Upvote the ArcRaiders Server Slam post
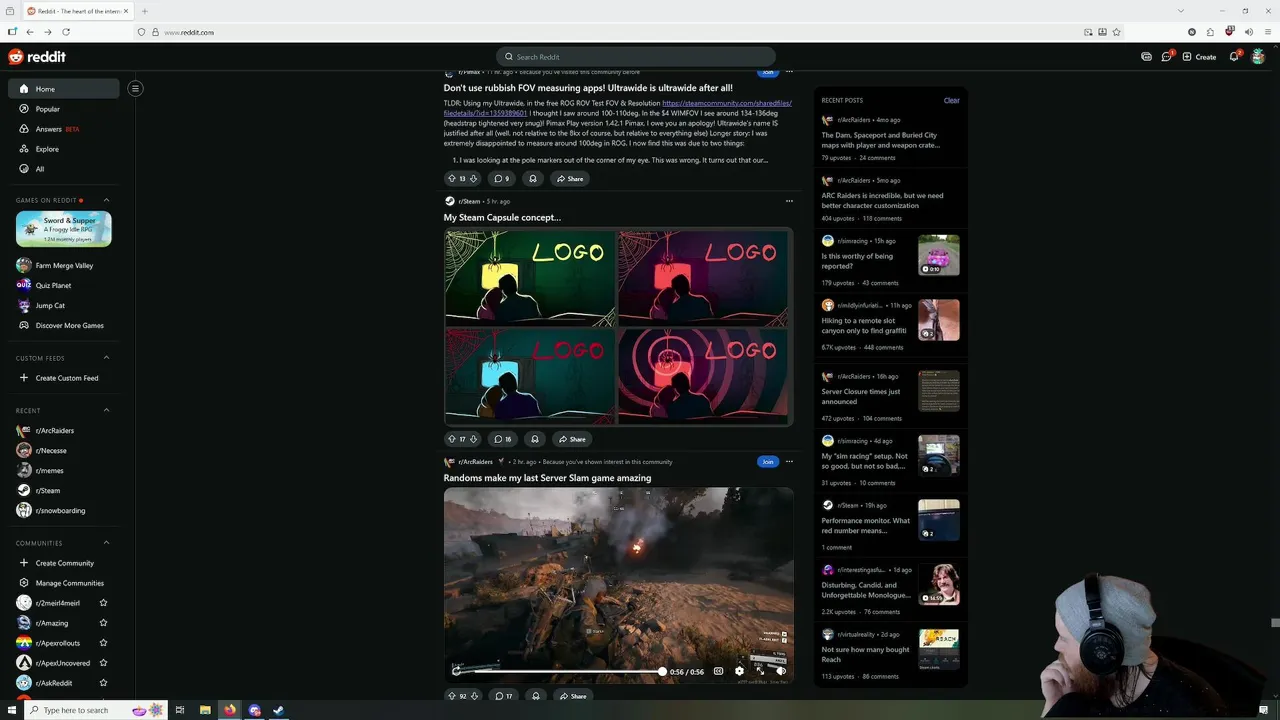 click(x=451, y=696)
